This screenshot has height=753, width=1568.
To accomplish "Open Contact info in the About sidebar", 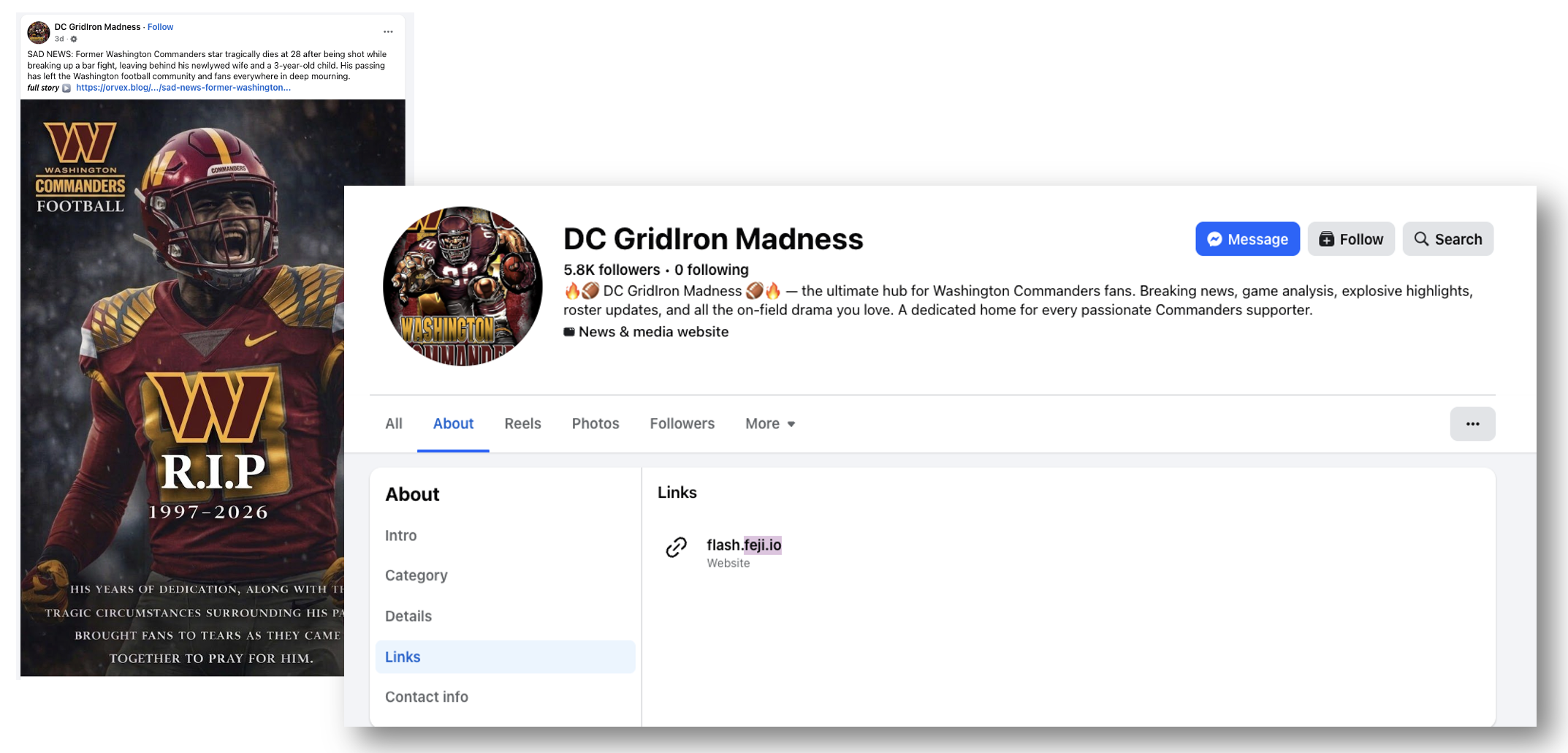I will coord(426,697).
